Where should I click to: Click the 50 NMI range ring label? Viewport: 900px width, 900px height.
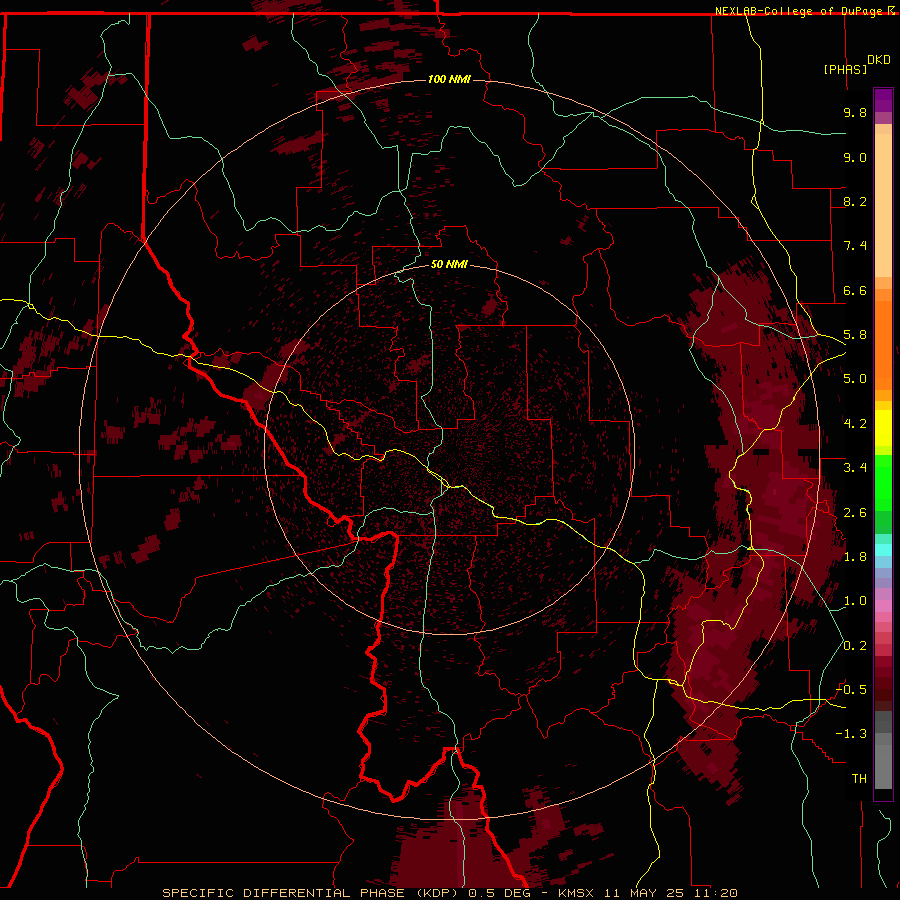(x=449, y=264)
